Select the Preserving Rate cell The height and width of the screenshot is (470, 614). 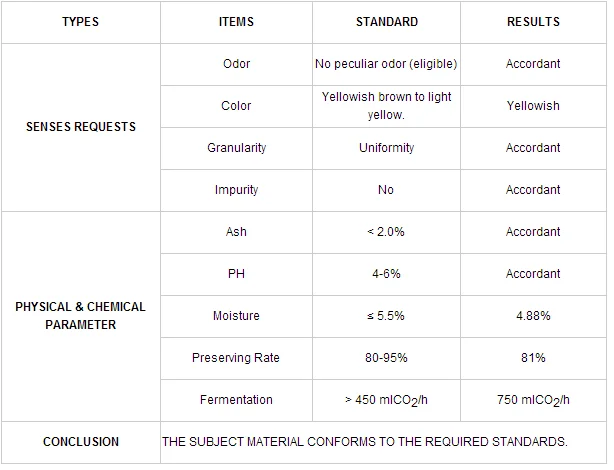236,358
